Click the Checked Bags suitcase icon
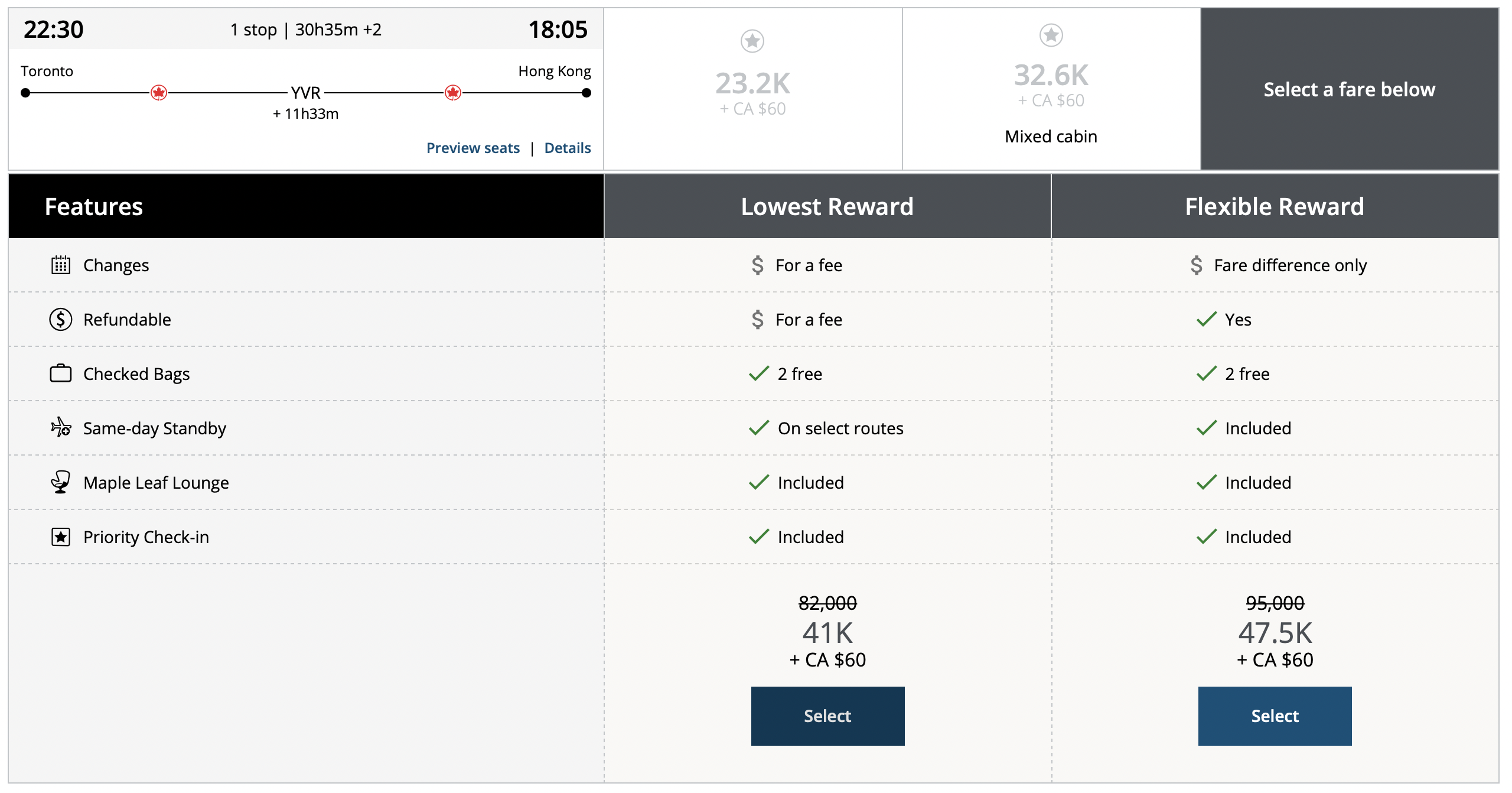 pos(60,374)
